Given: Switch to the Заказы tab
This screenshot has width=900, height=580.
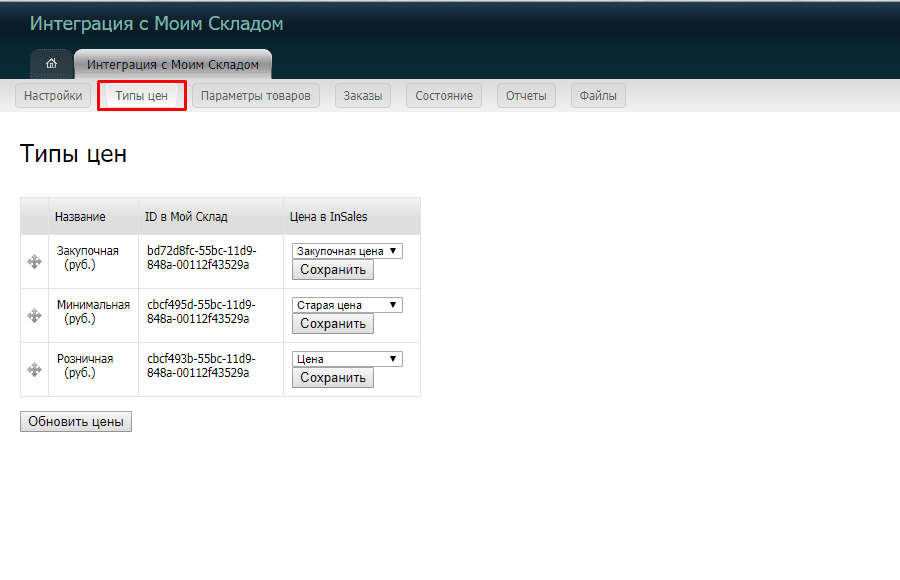Looking at the screenshot, I should 362,95.
